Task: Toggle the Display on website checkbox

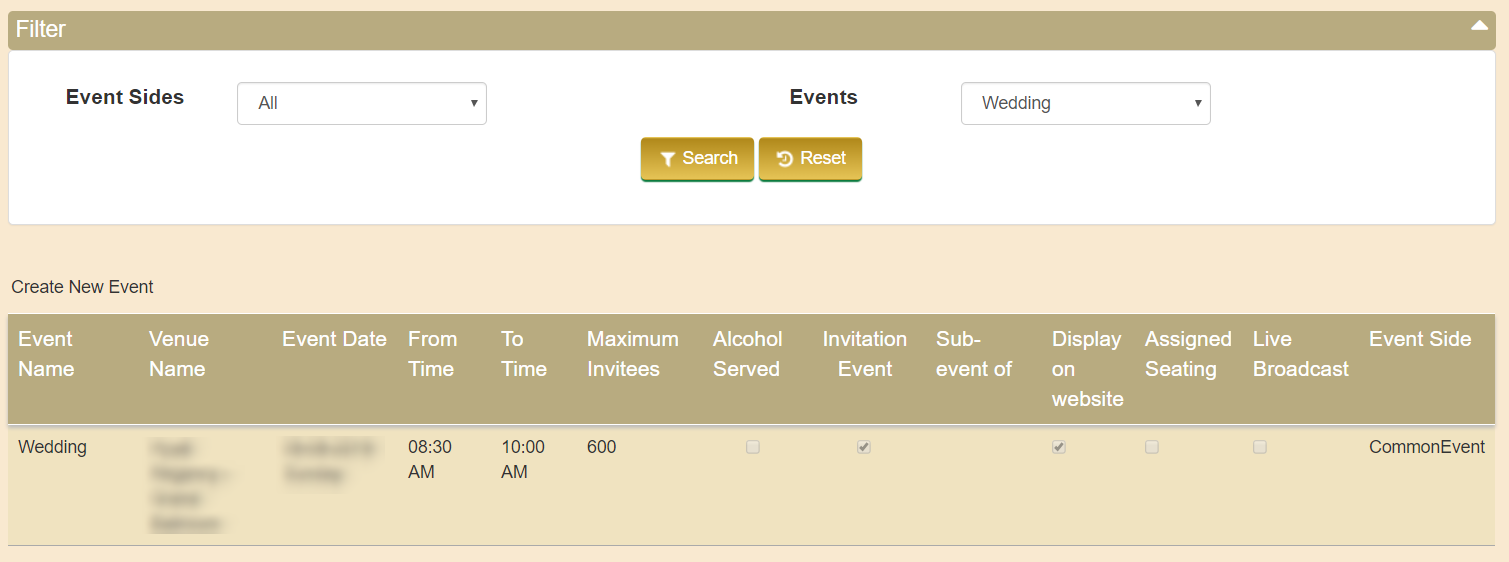Action: click(x=1059, y=447)
